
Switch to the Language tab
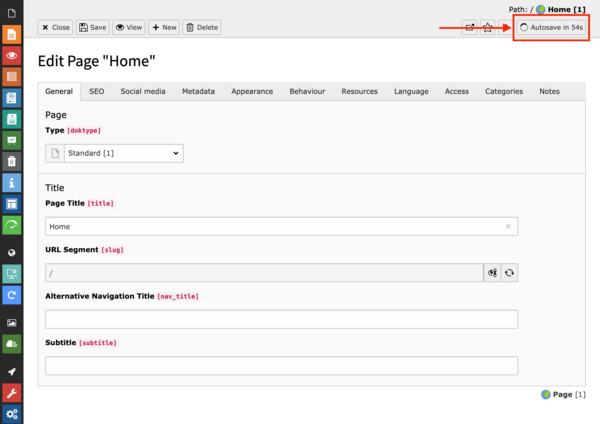(411, 91)
